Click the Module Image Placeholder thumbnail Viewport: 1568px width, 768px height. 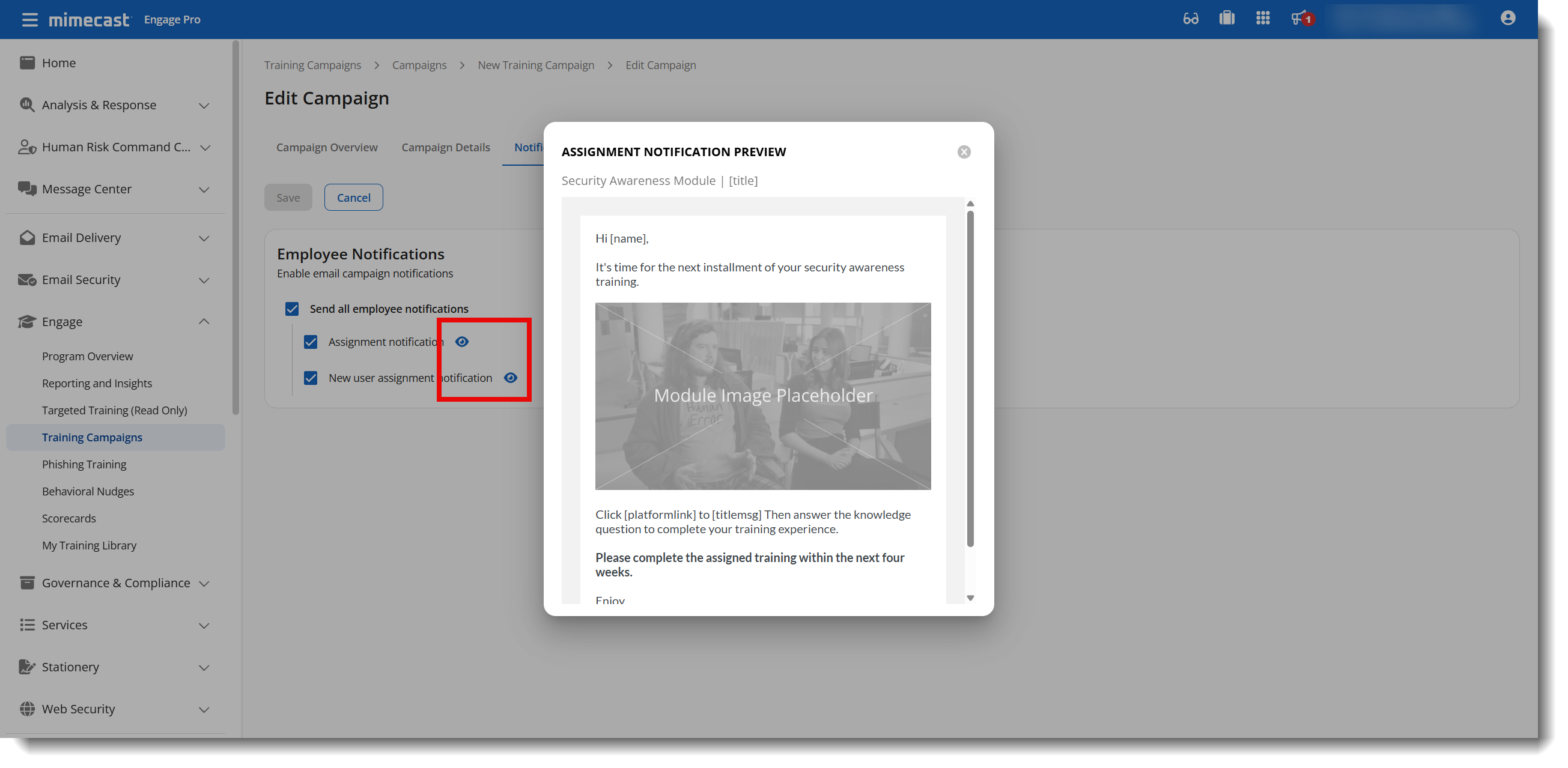(x=763, y=396)
